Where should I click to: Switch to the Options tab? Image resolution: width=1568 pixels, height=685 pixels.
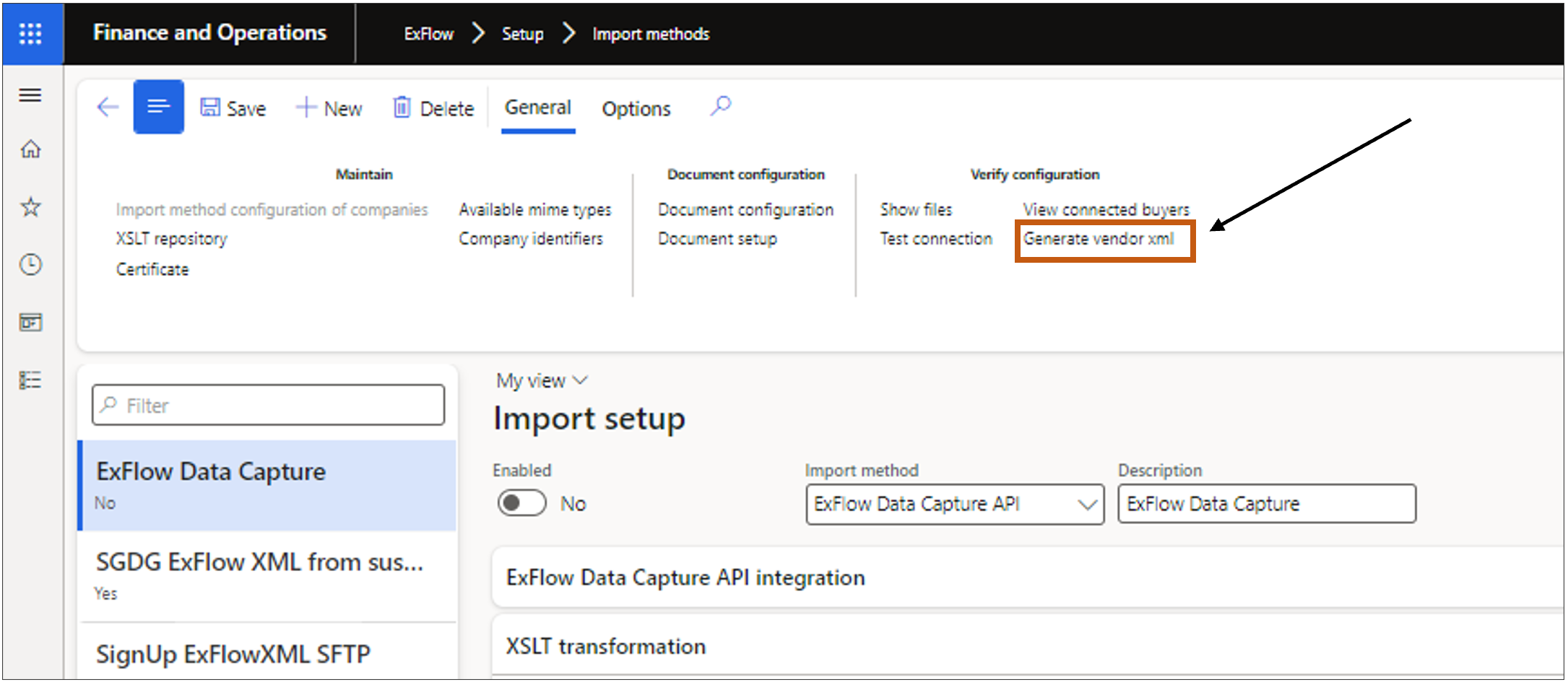636,109
